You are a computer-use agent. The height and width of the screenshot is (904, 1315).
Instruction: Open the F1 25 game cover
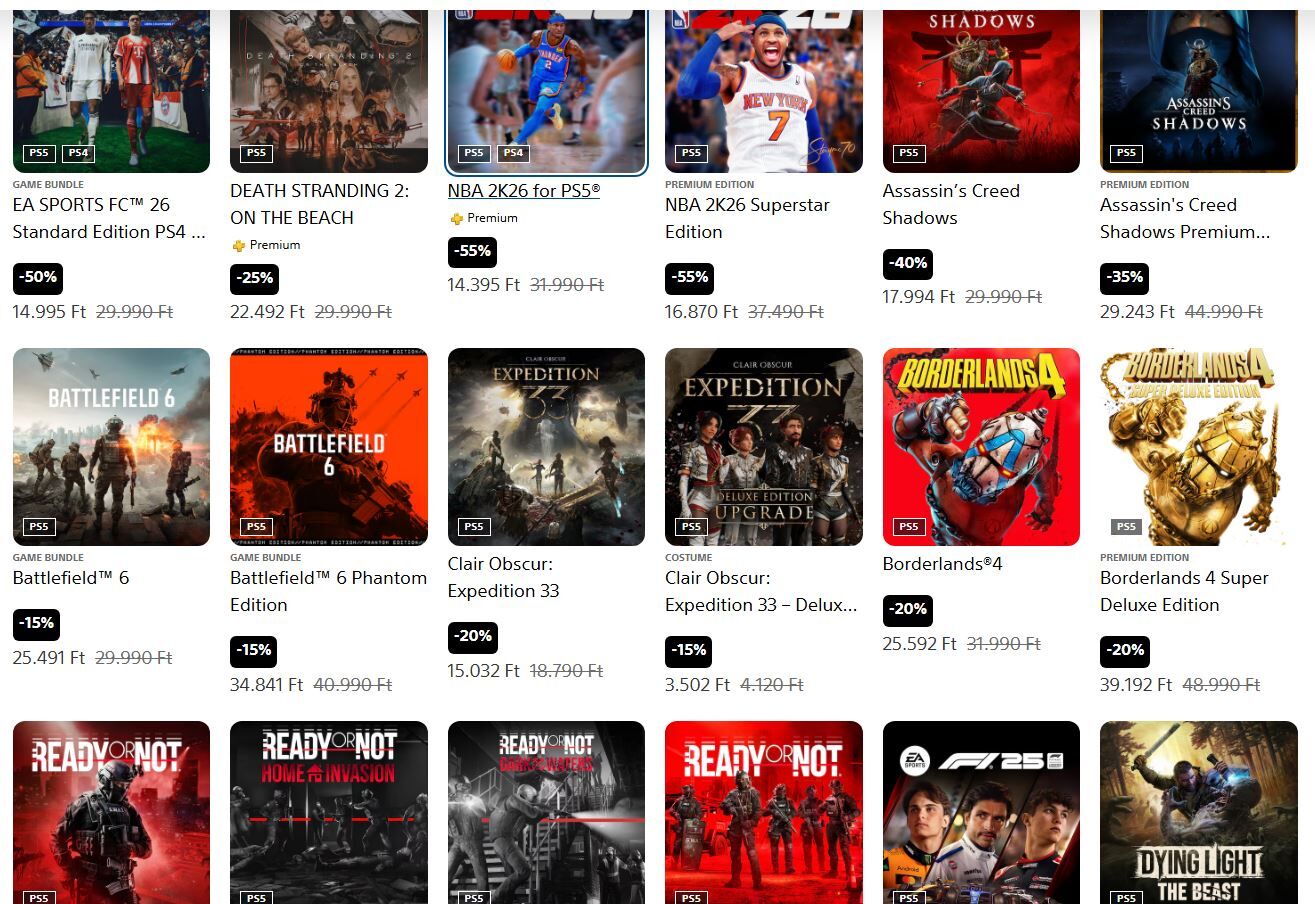[981, 812]
